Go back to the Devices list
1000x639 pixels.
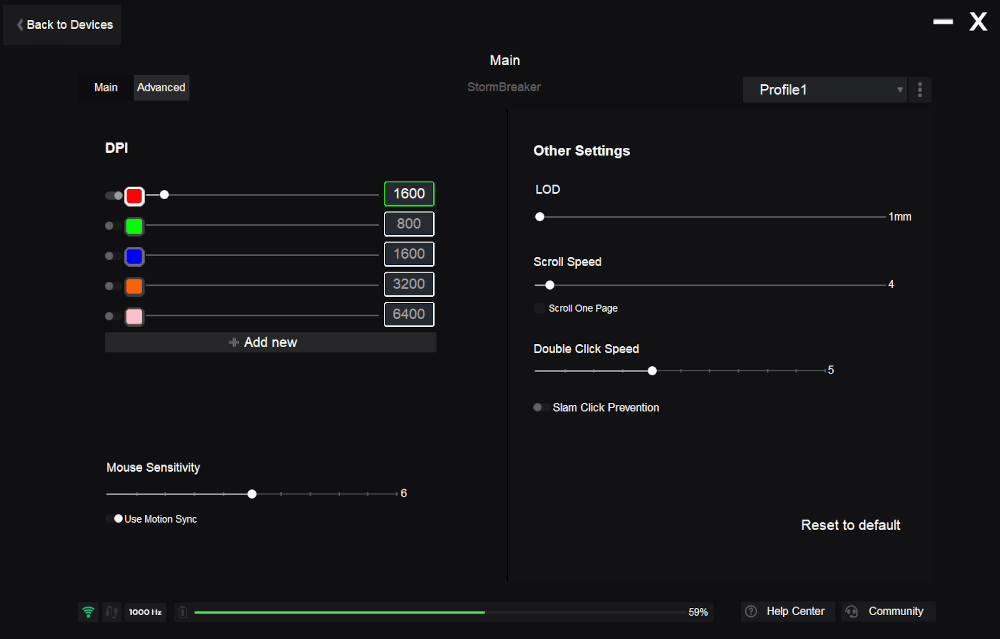tap(62, 25)
